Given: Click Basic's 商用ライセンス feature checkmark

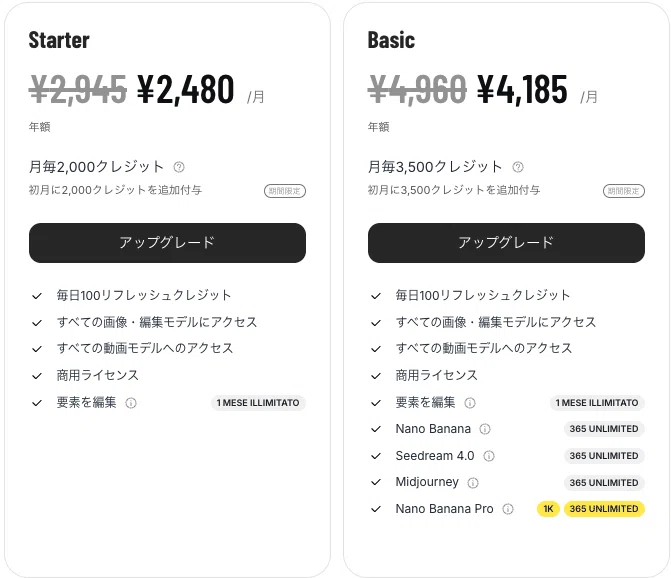Looking at the screenshot, I should [376, 376].
